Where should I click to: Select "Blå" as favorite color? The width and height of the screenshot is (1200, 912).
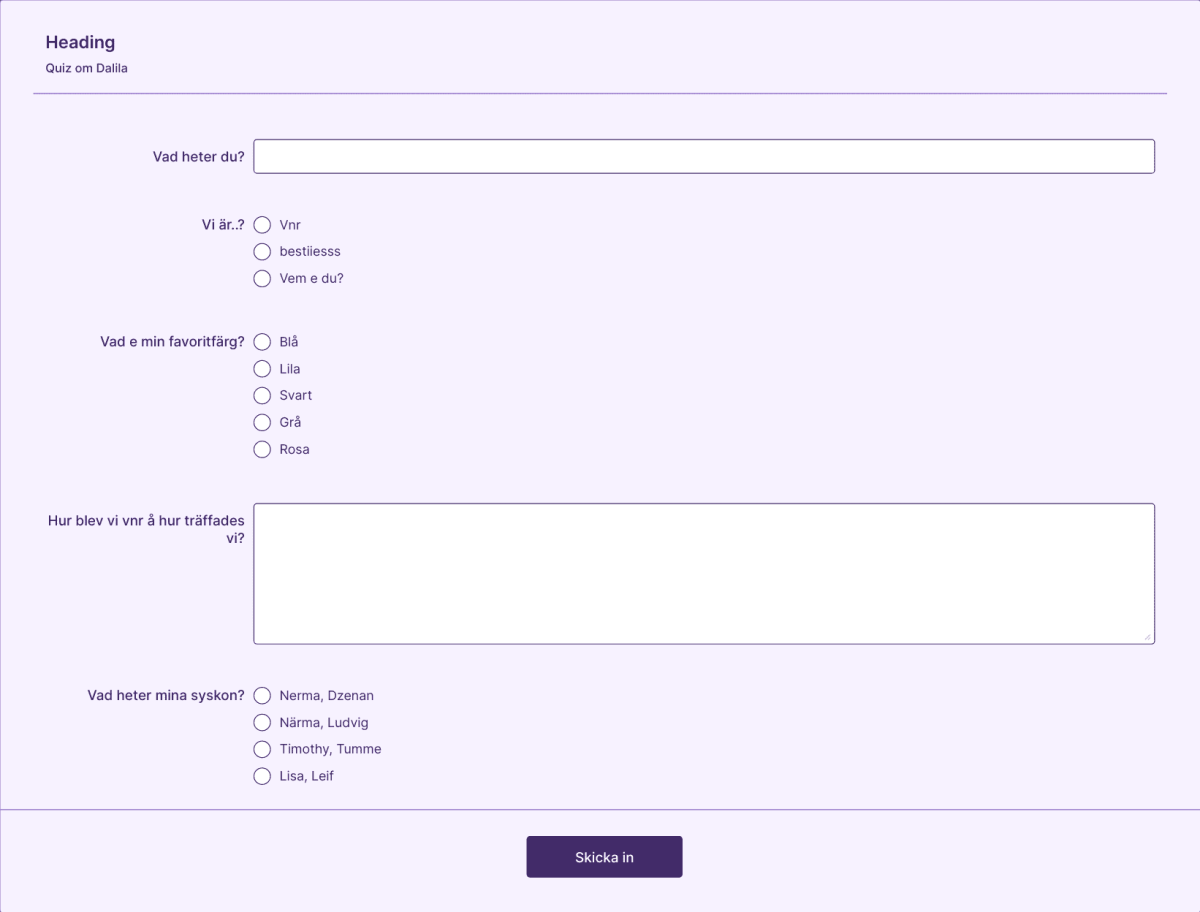[x=262, y=341]
